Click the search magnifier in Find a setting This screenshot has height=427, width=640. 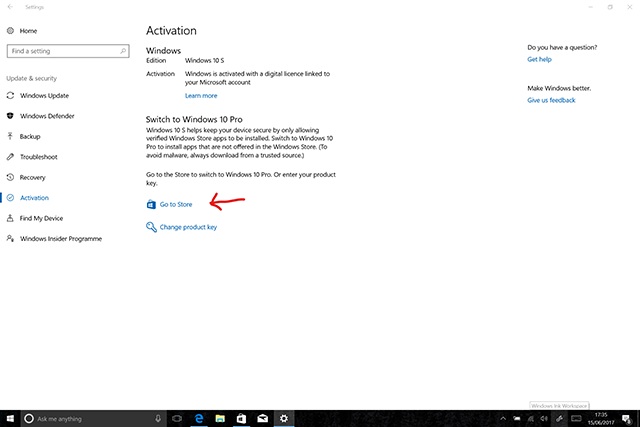click(x=123, y=51)
